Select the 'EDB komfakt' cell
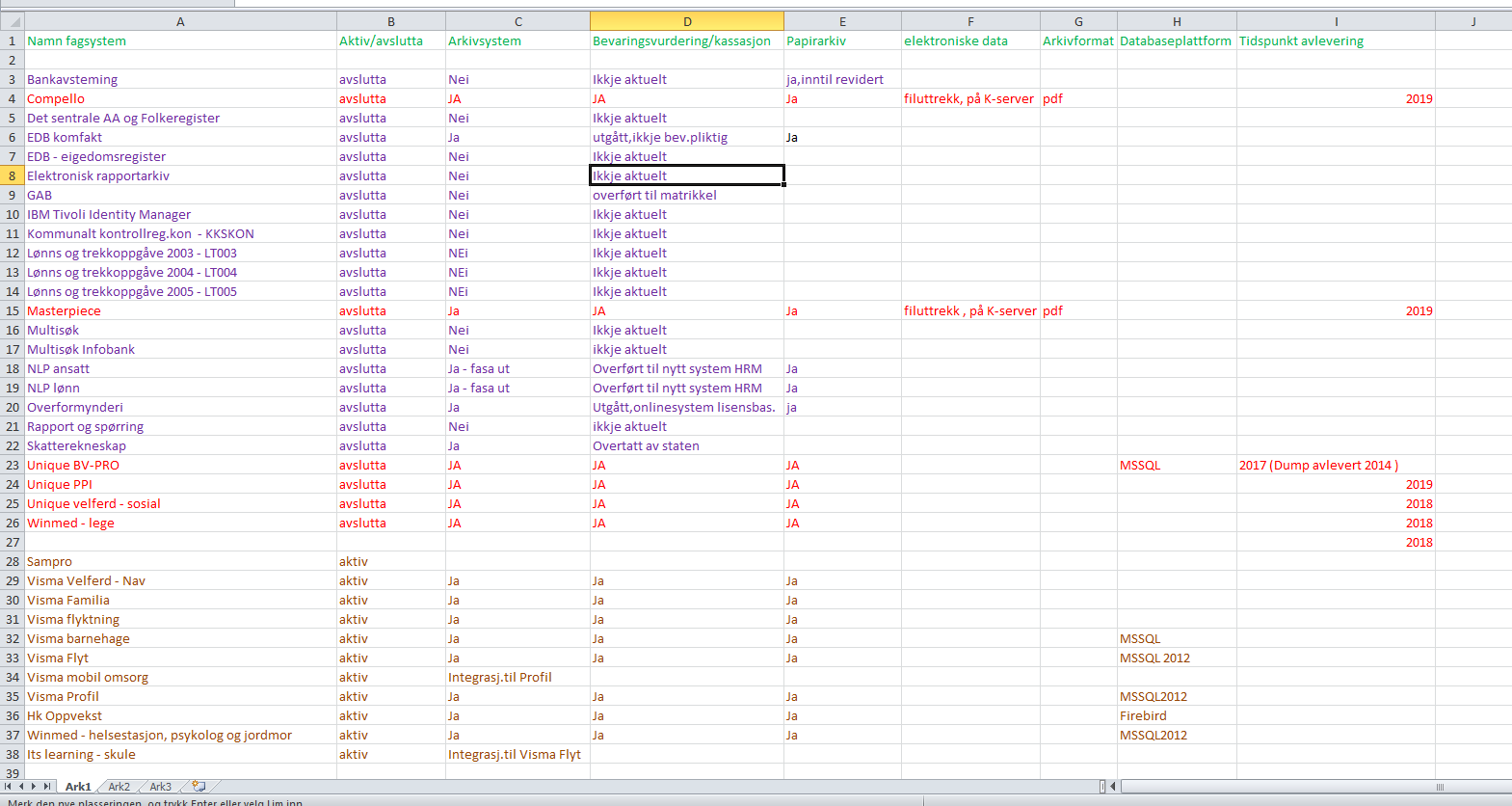This screenshot has height=806, width=1512. point(180,137)
